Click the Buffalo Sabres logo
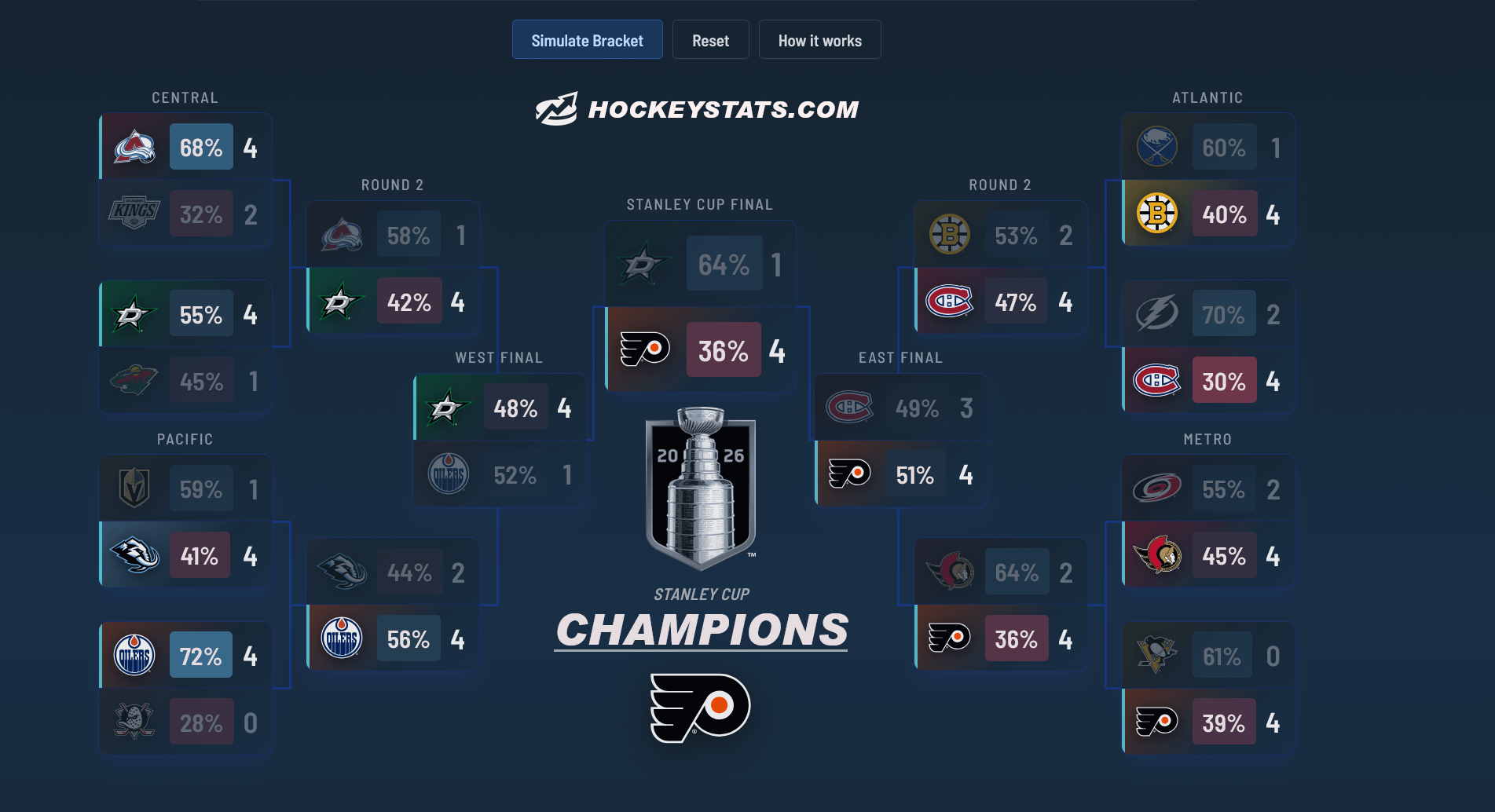The image size is (1495, 812). pyautogui.click(x=1156, y=147)
